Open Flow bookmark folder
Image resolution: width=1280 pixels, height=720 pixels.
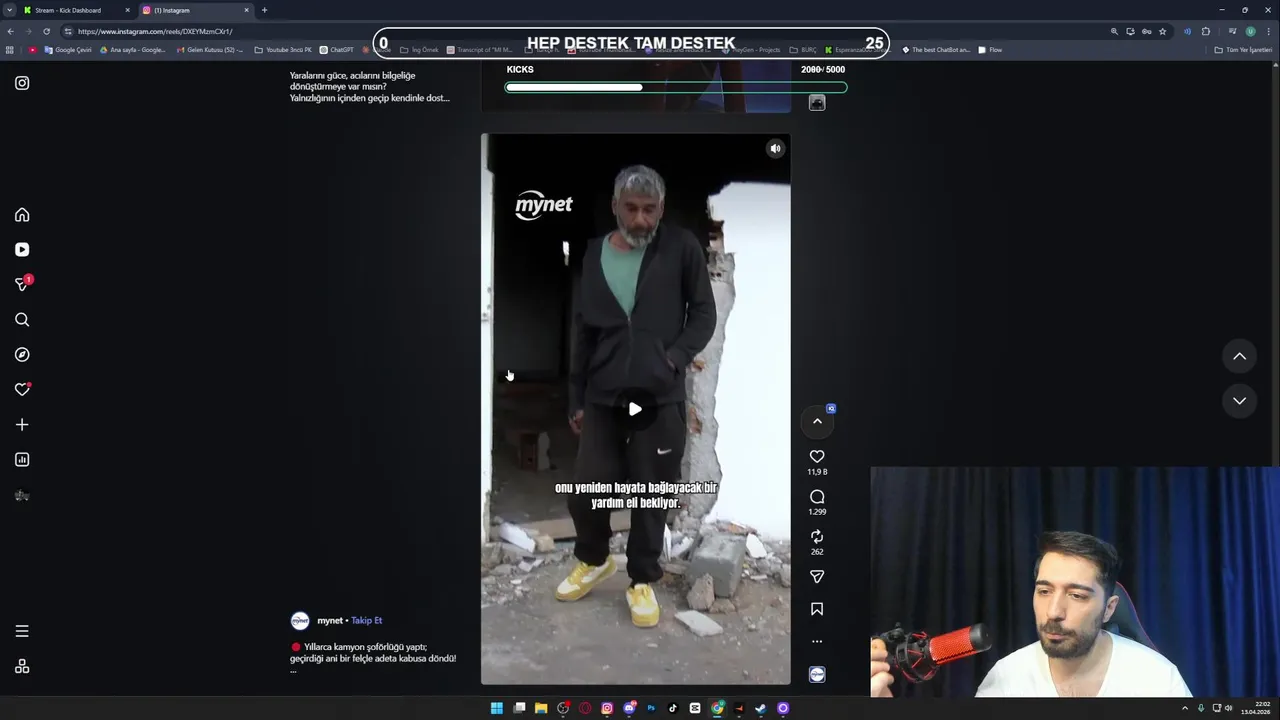click(990, 50)
